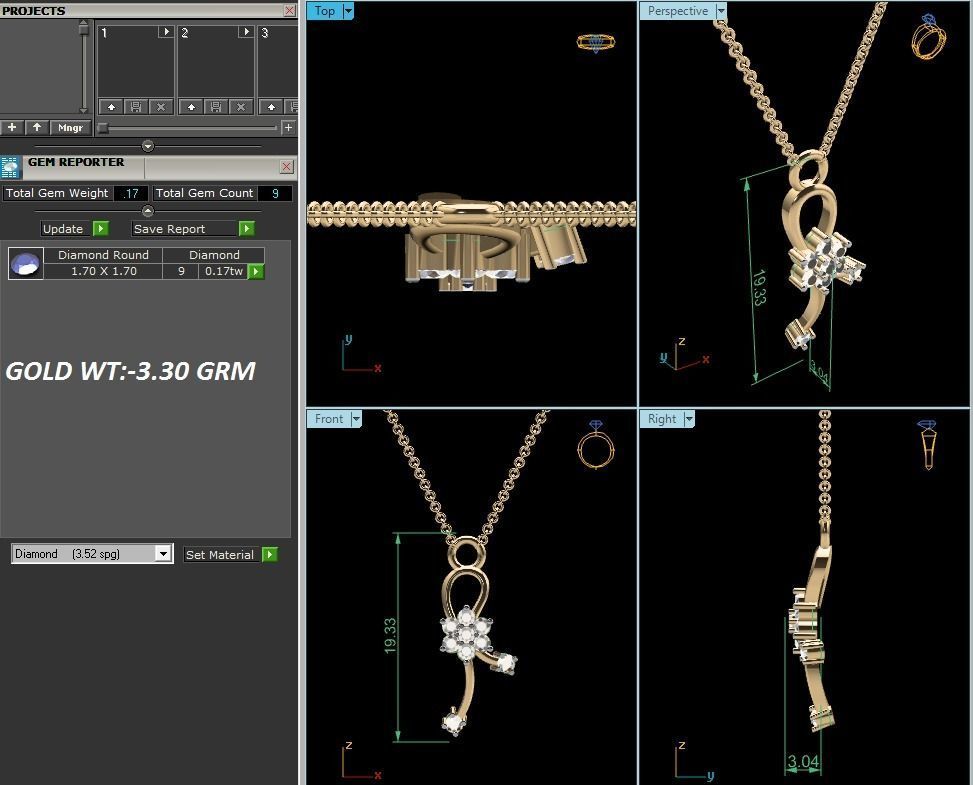
Task: Close the Gem Reporter panel
Action: [x=286, y=166]
